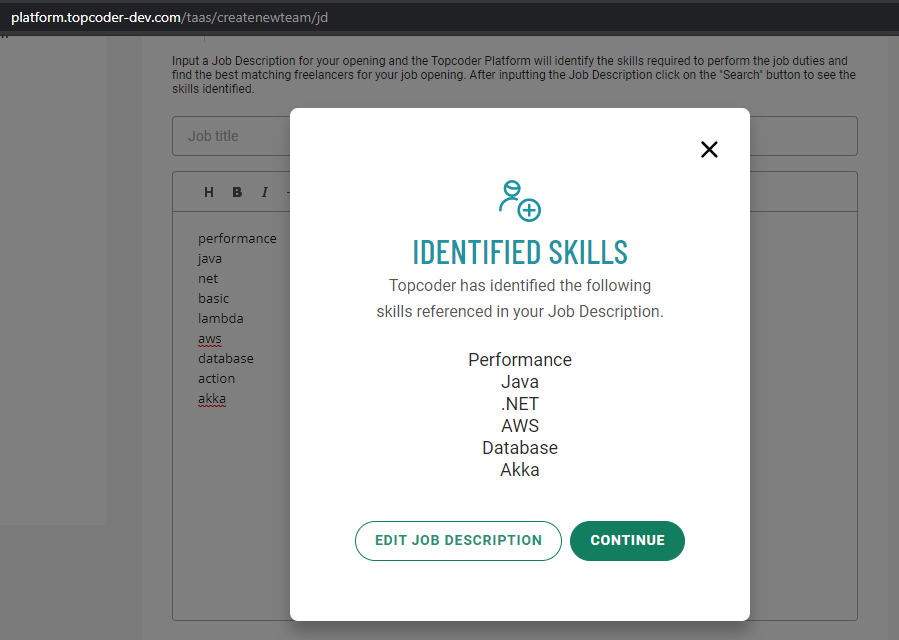Click the Continue button
The height and width of the screenshot is (640, 899).
627,541
